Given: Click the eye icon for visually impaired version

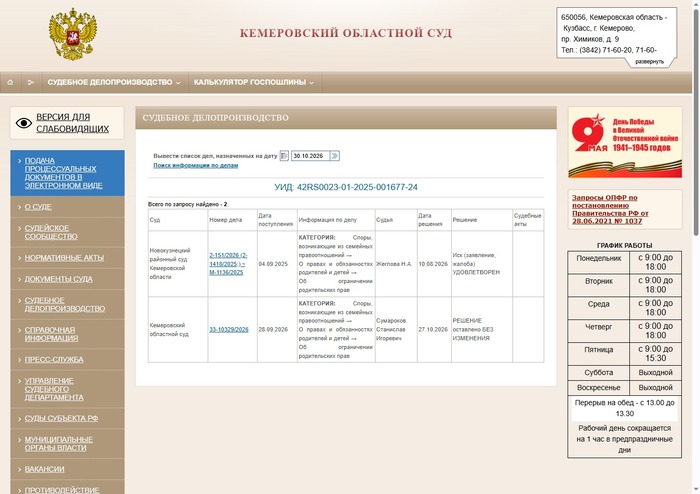Looking at the screenshot, I should tap(24, 123).
